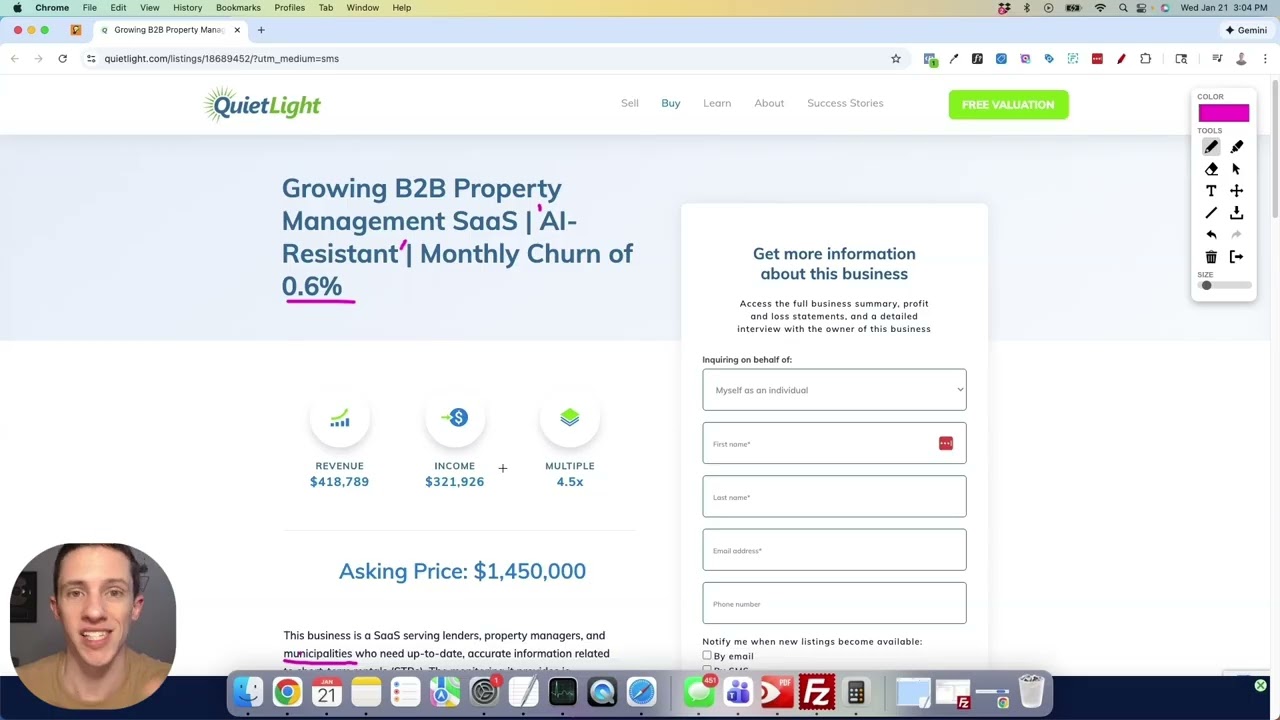
Task: Open the eyedropper color picker extension
Action: pos(953,59)
